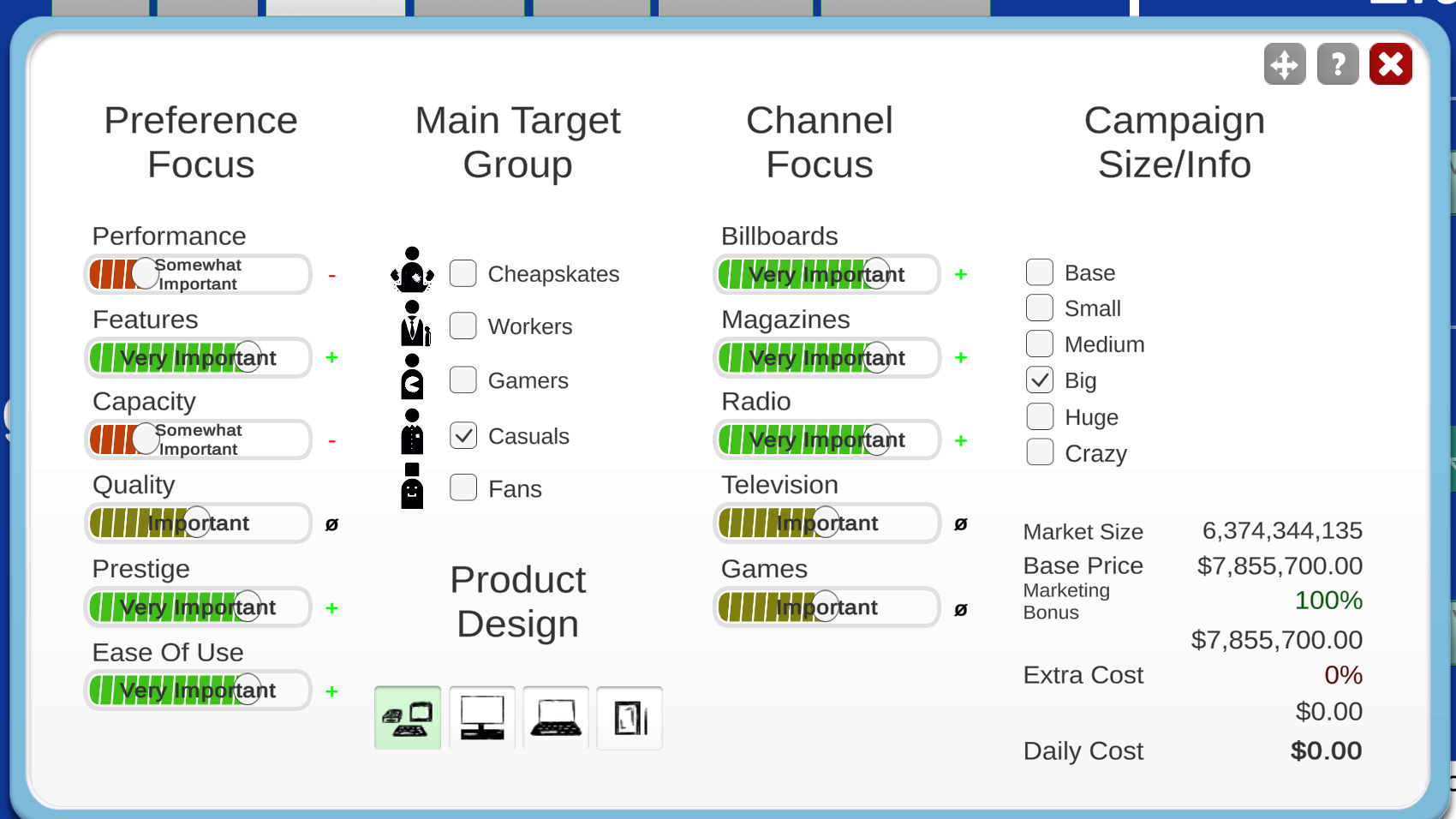Check the Gamers target group

pos(463,380)
